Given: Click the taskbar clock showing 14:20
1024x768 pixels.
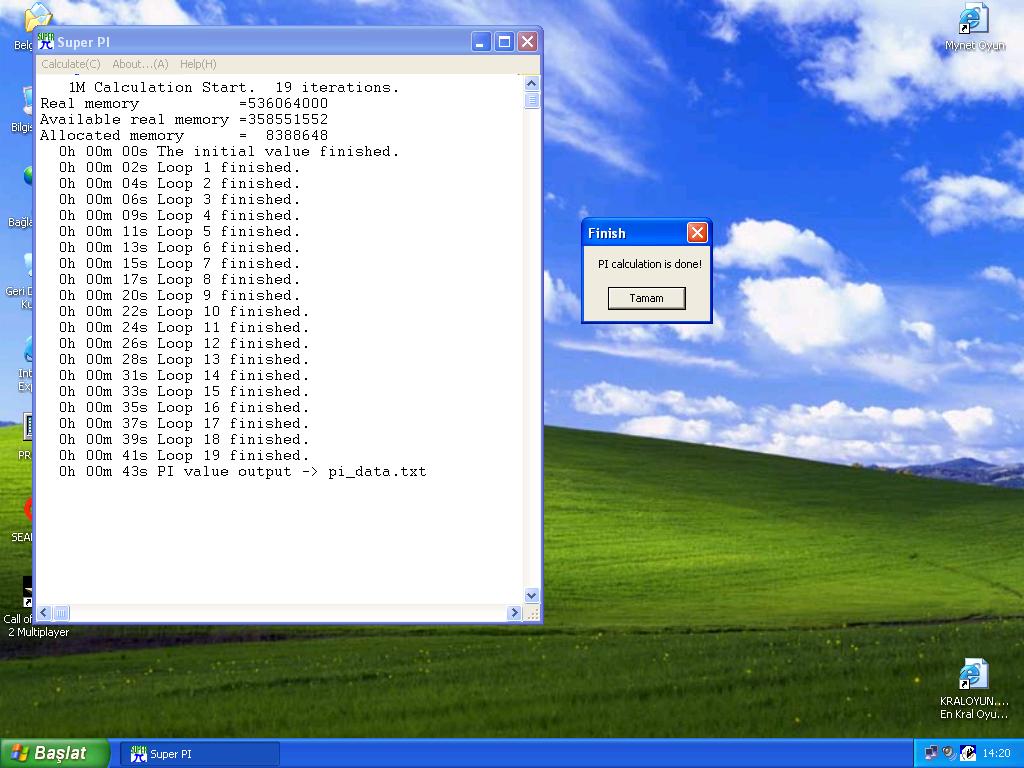Looking at the screenshot, I should tap(996, 754).
